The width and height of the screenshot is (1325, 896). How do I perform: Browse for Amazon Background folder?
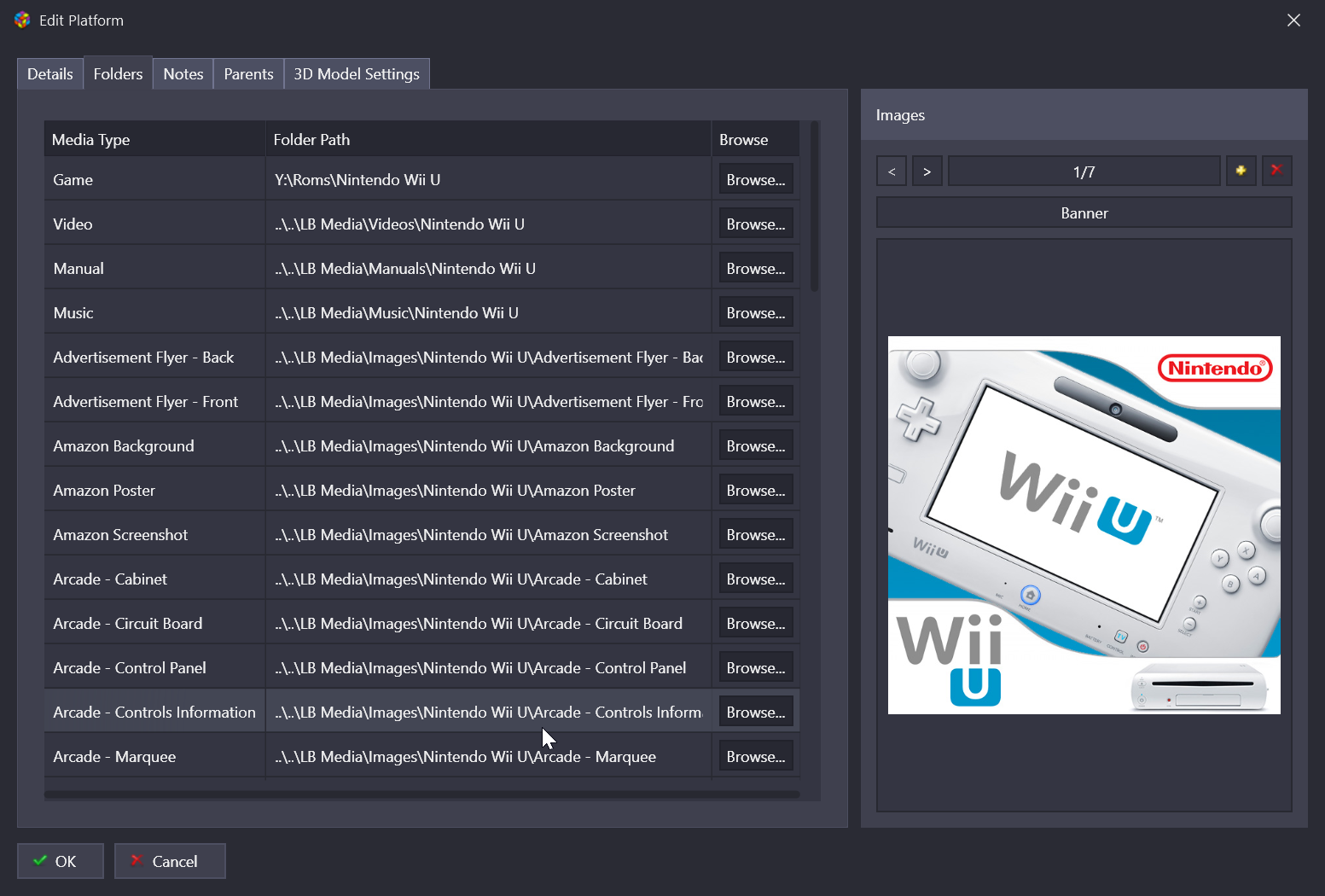coord(756,445)
